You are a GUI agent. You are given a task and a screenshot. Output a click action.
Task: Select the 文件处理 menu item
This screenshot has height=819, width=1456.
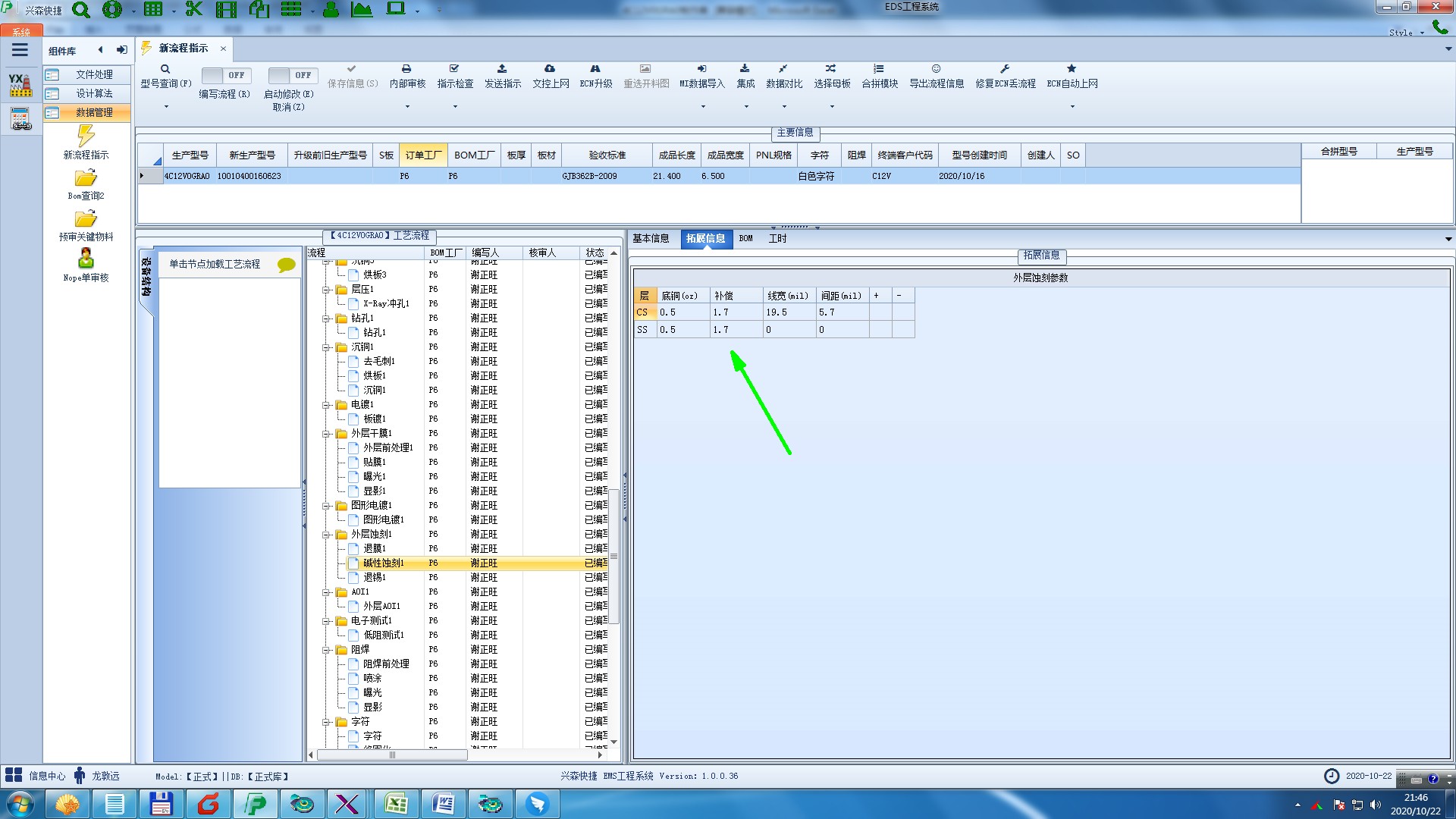pyautogui.click(x=86, y=74)
